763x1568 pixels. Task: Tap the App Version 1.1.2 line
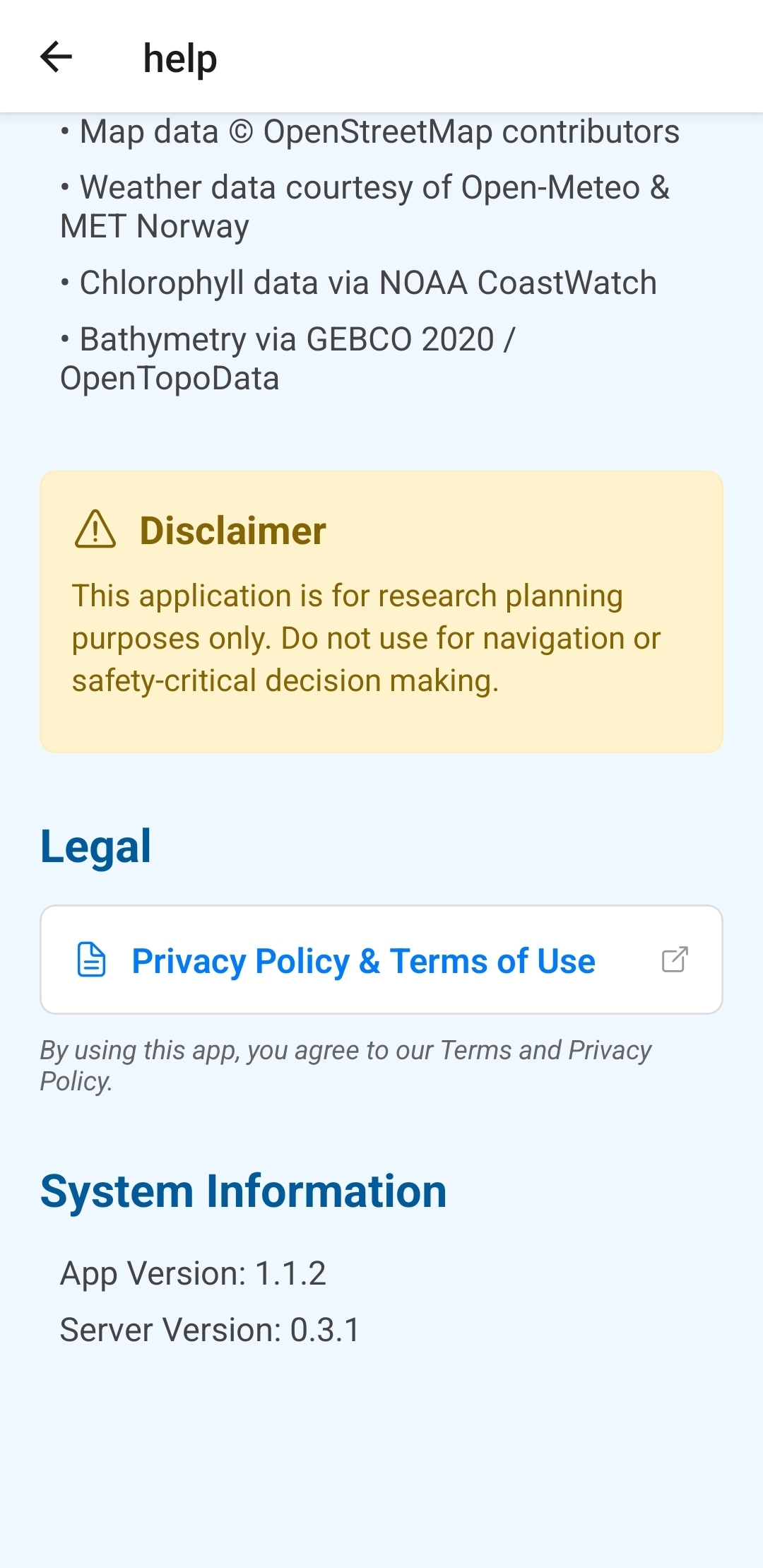(193, 1273)
